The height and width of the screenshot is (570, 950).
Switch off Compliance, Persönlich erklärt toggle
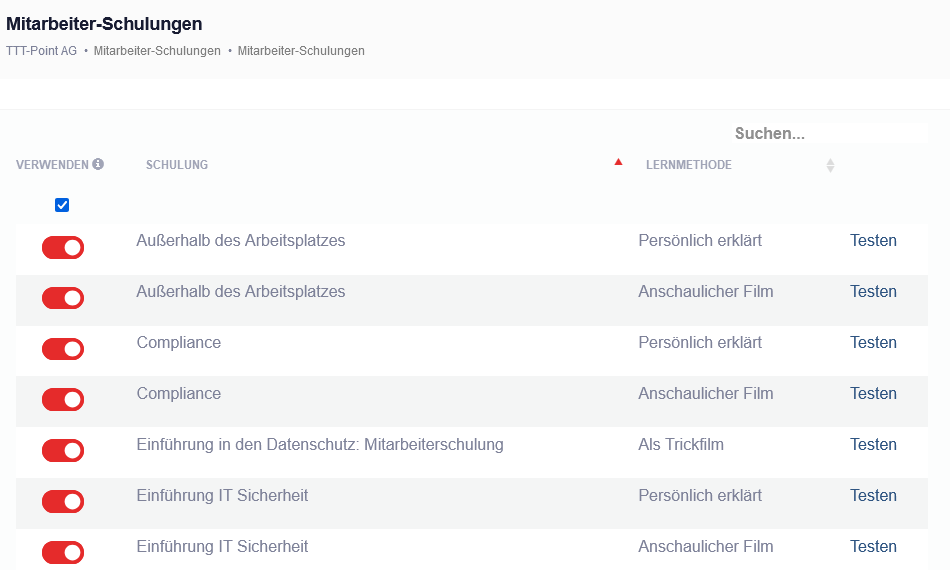tap(63, 349)
